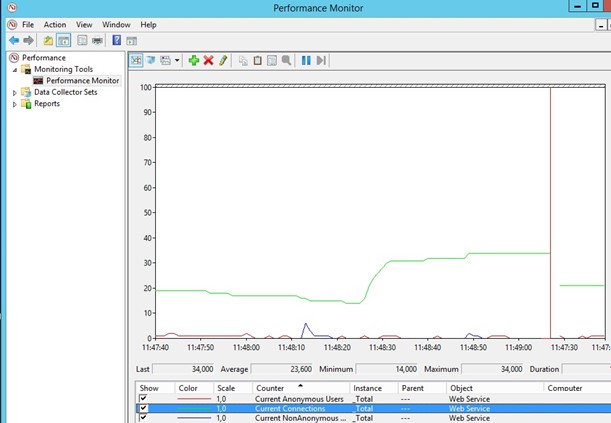The height and width of the screenshot is (423, 611).
Task: Uncheck Show for Current Anonymous Users
Action: 143,399
